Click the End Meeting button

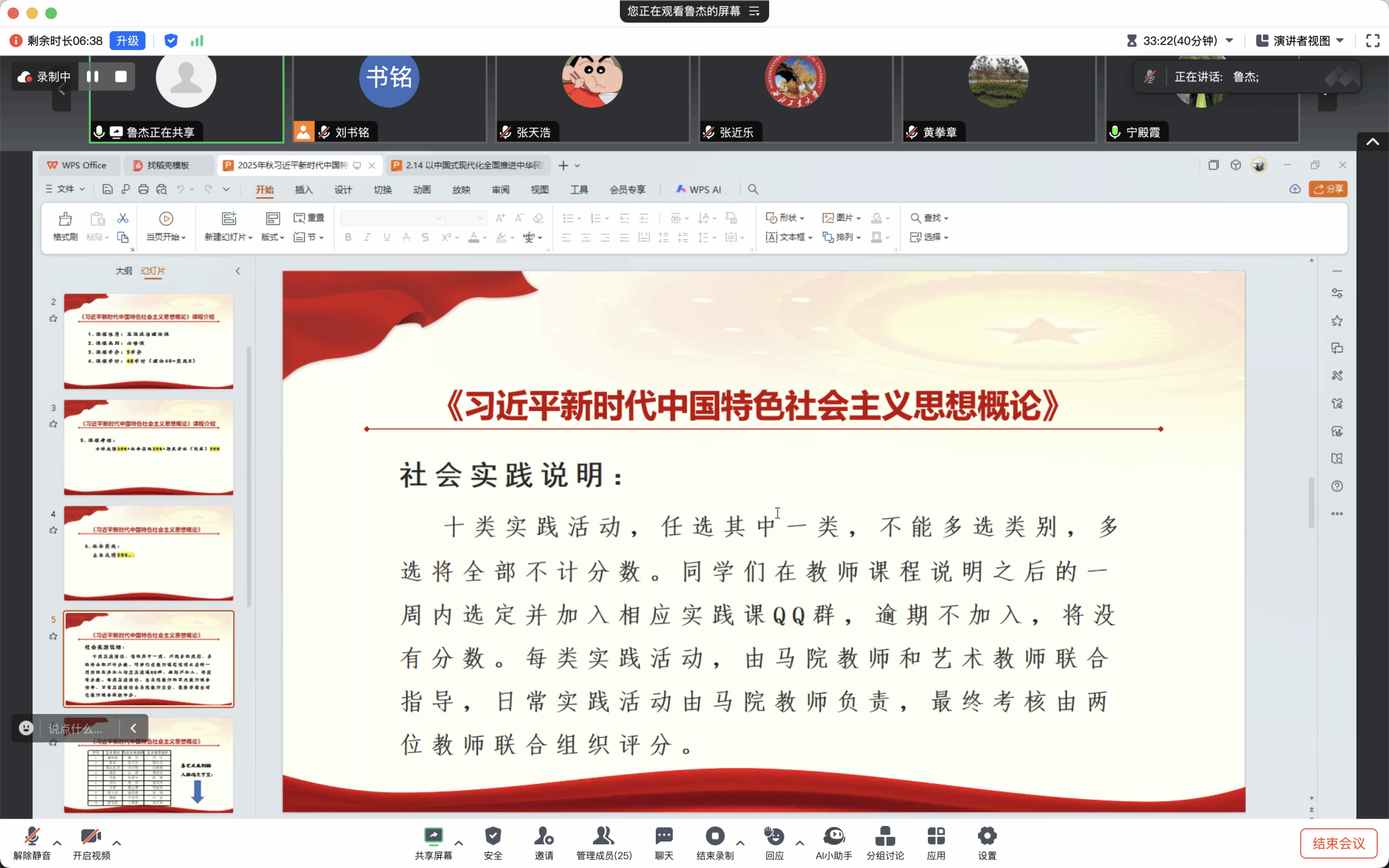click(1338, 843)
